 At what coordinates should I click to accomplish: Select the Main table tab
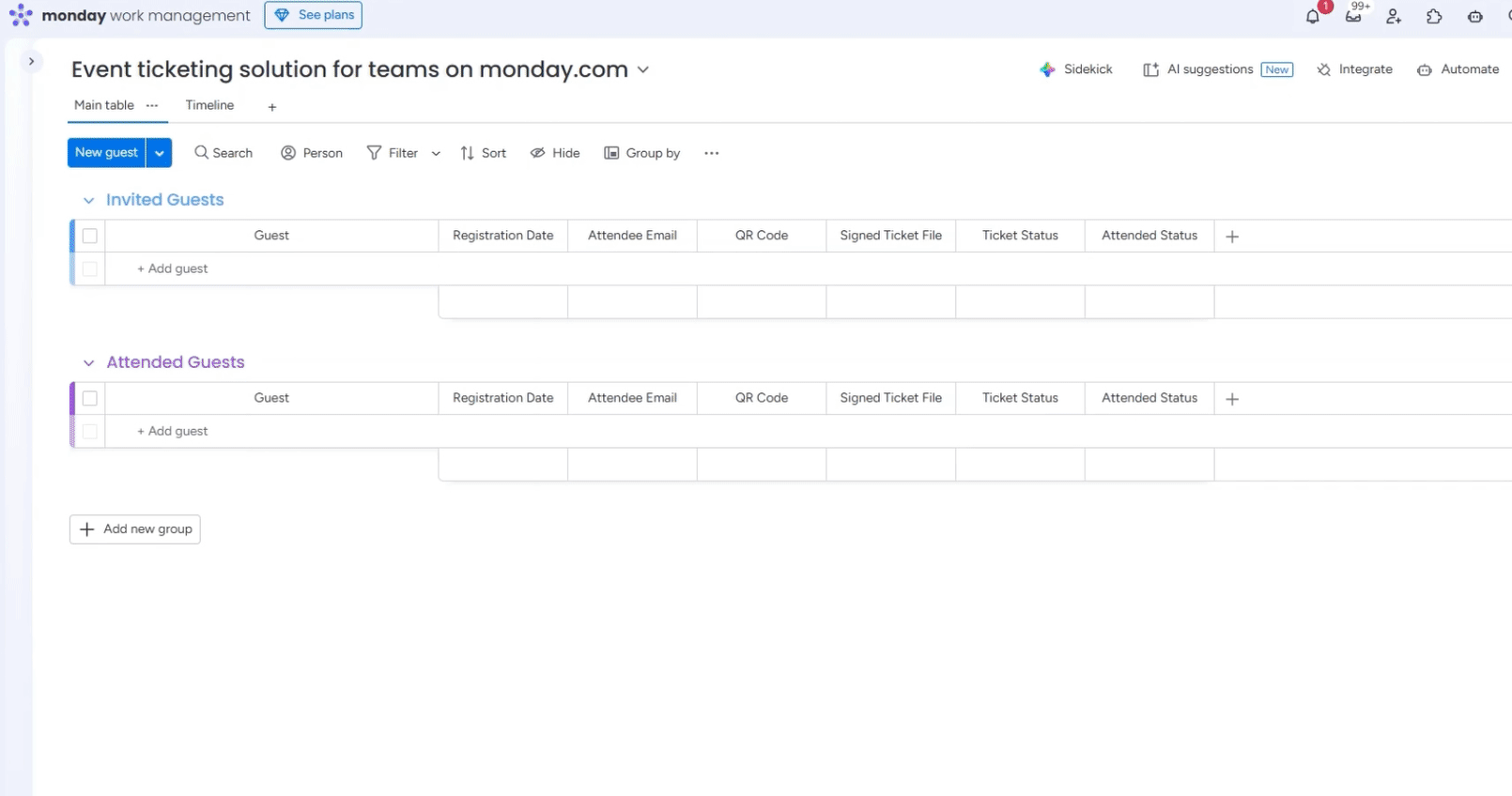104,105
